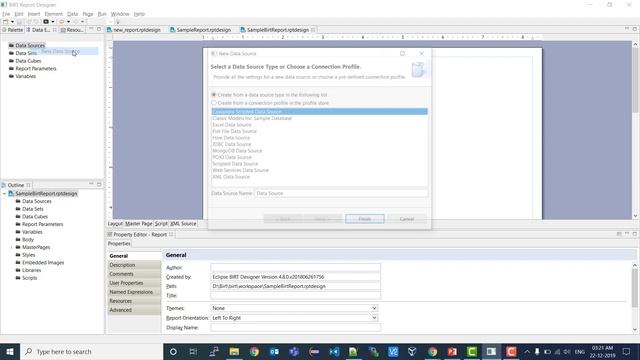Screen dimensions: 640x360
Task: Select Styles in the Outline tree
Action: coord(25,255)
